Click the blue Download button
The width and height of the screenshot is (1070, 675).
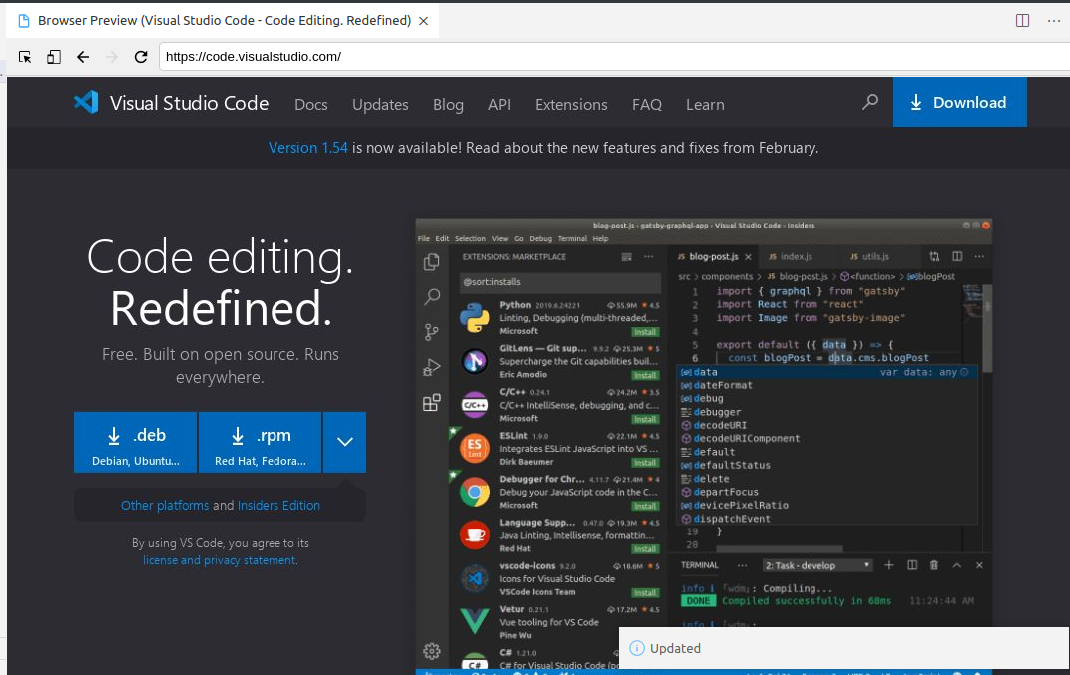click(959, 102)
